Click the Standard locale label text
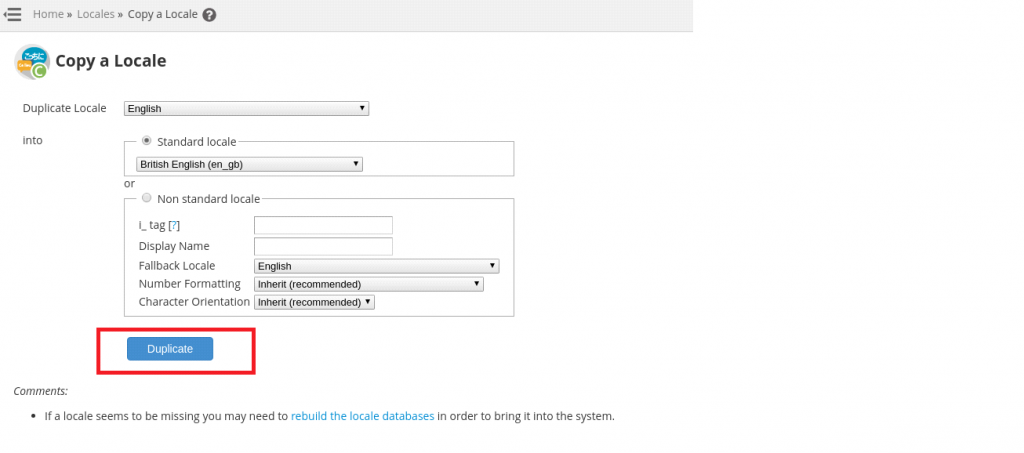This screenshot has height=453, width=1024. pyautogui.click(x=196, y=142)
